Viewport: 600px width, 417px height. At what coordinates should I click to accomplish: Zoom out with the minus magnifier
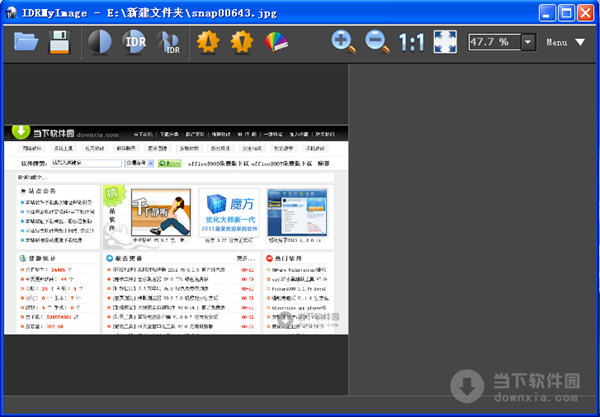pyautogui.click(x=377, y=42)
